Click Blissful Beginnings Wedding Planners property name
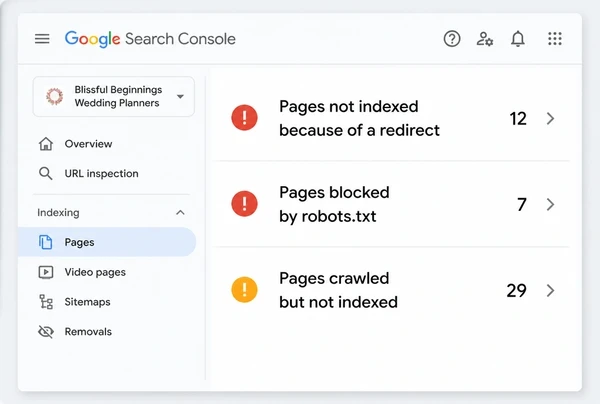 coord(118,96)
